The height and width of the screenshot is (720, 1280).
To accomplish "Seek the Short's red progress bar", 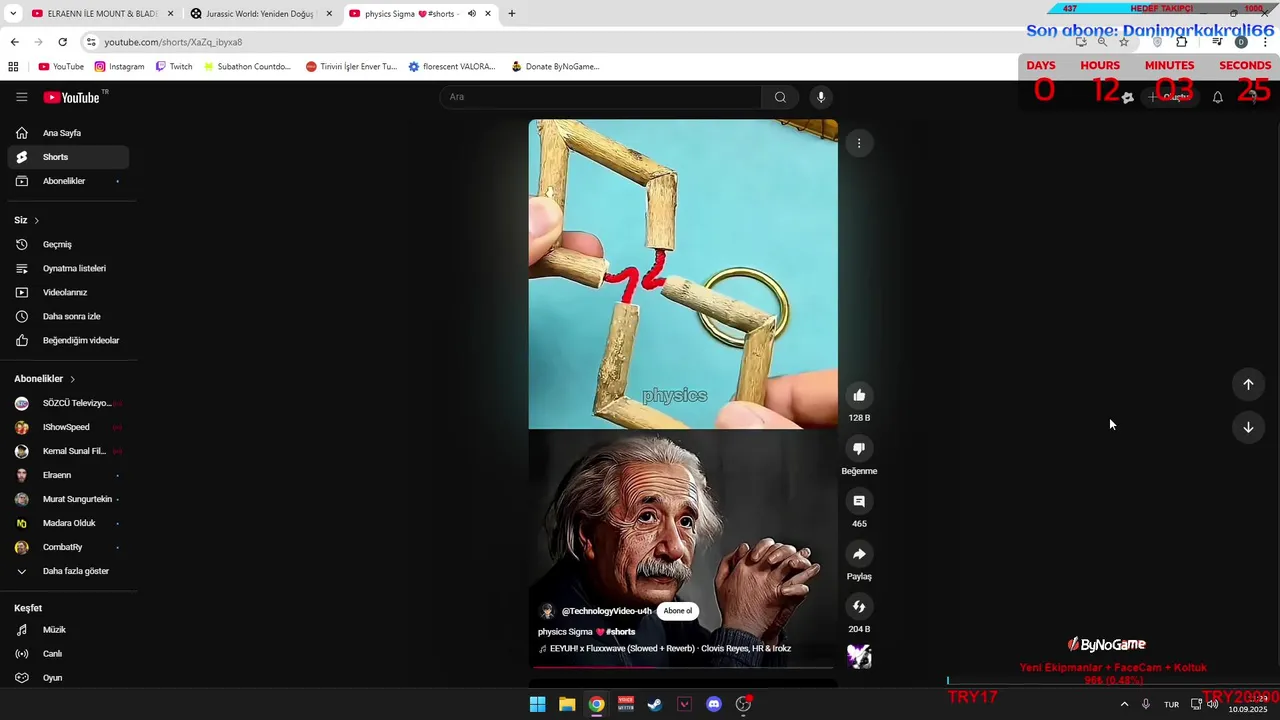I will coord(683,666).
